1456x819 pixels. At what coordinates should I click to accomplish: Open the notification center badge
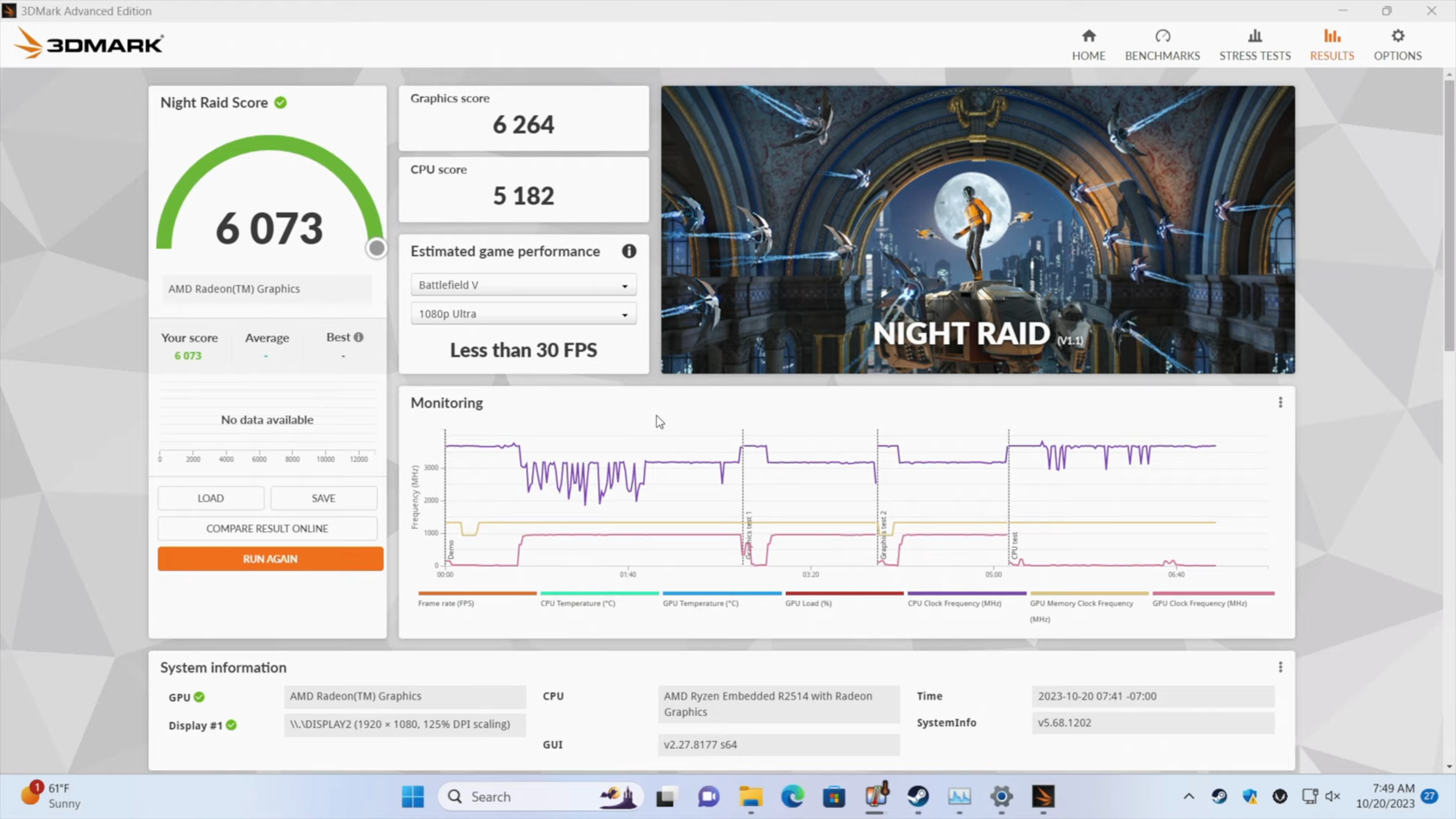coord(1430,796)
